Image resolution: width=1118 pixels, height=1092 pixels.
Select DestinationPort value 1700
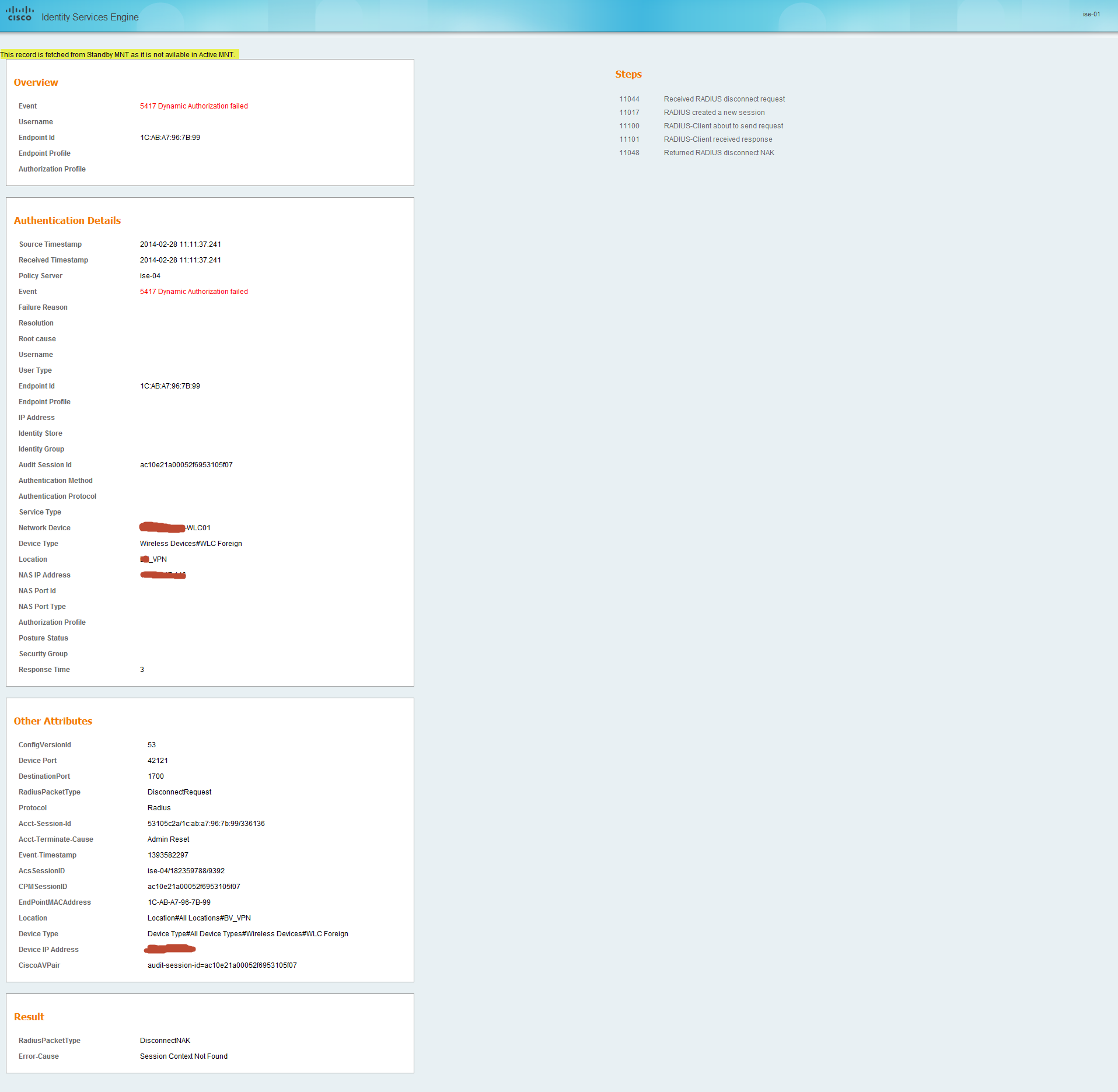[156, 776]
